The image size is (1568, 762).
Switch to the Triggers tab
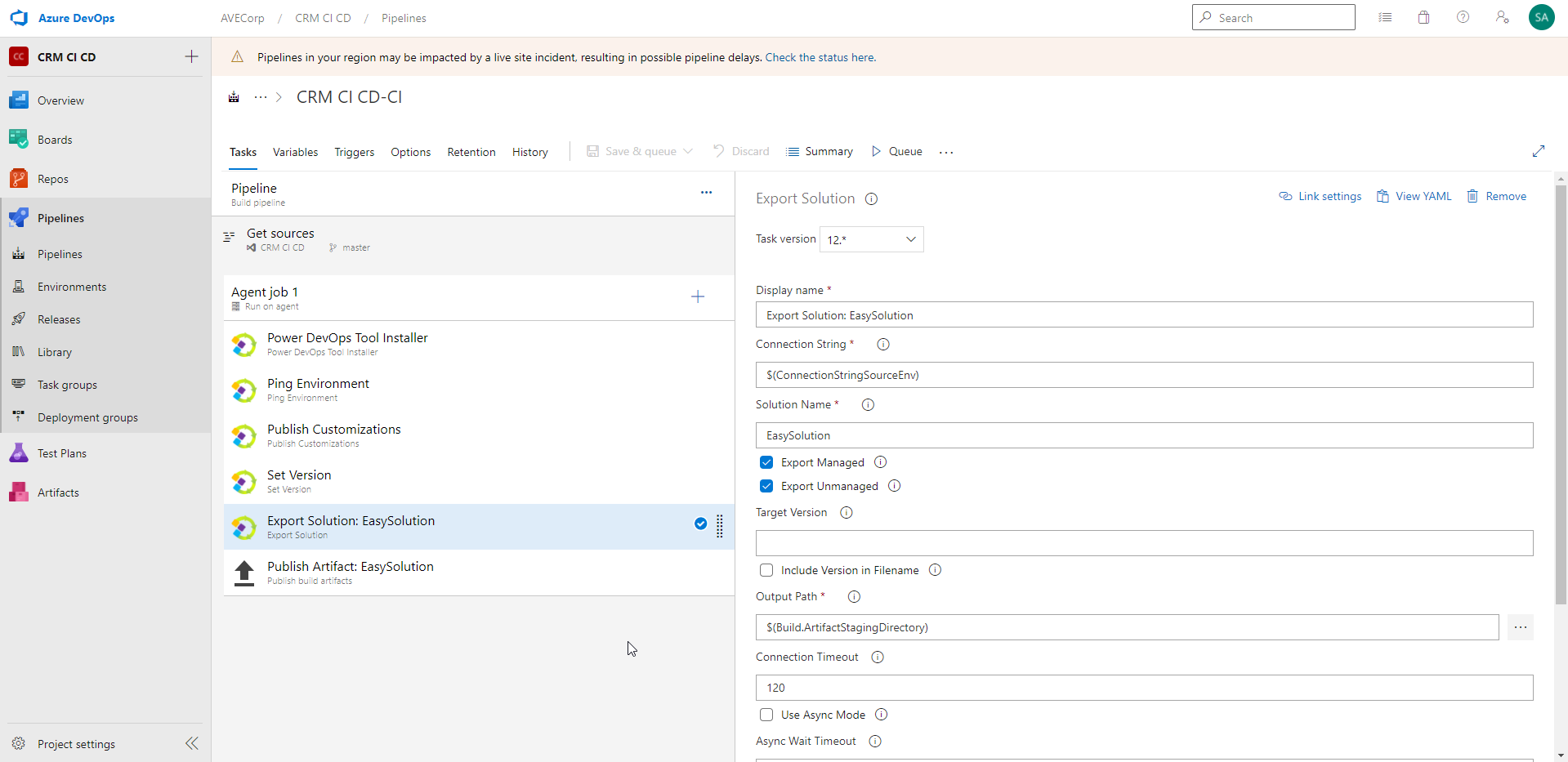(354, 152)
